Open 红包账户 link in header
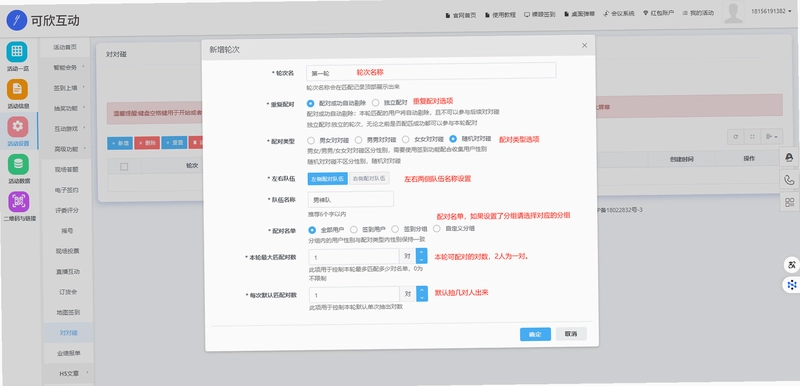800x386 pixels. pos(658,13)
